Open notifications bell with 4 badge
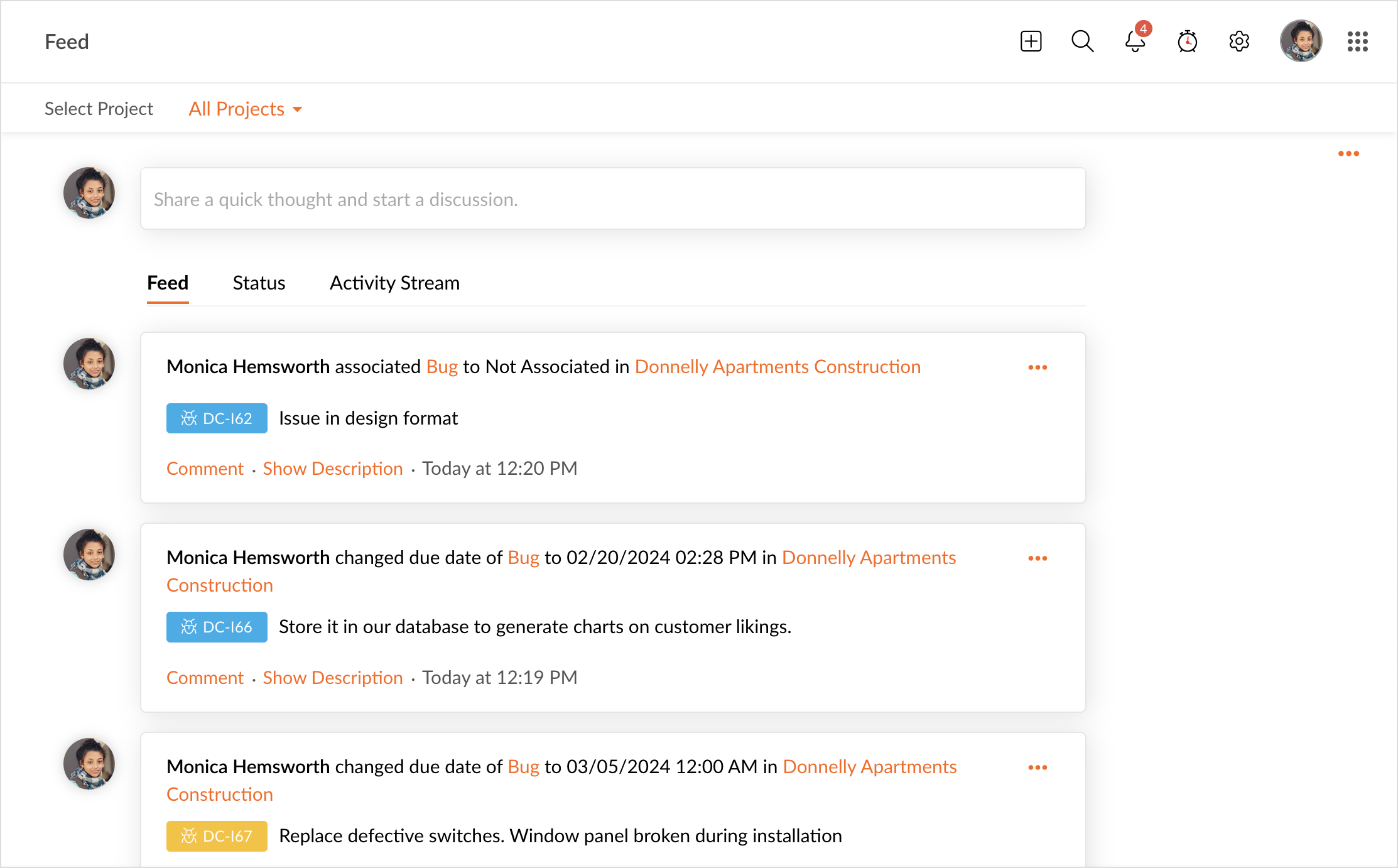This screenshot has width=1398, height=868. (x=1135, y=41)
